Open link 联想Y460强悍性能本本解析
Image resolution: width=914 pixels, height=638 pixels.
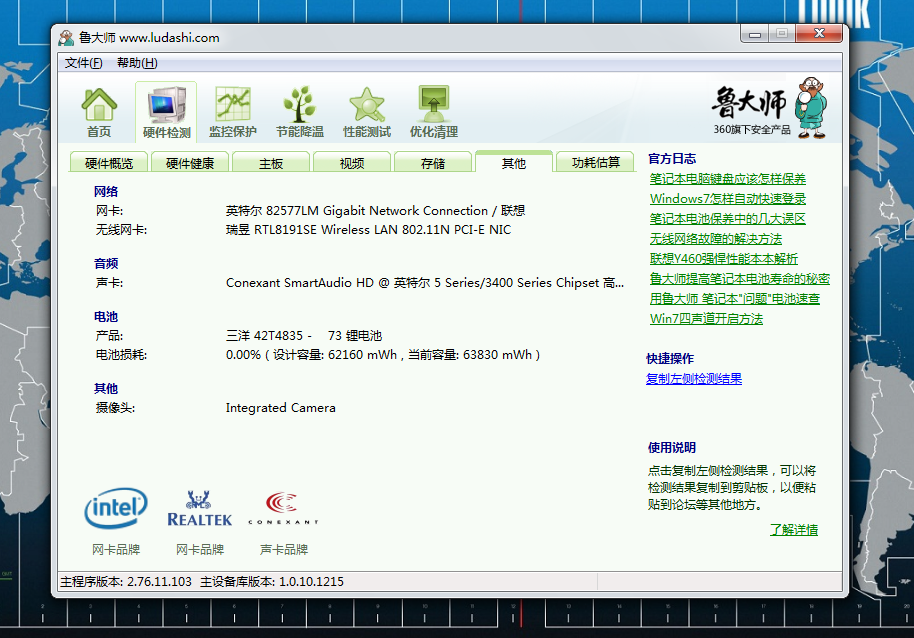(x=723, y=259)
